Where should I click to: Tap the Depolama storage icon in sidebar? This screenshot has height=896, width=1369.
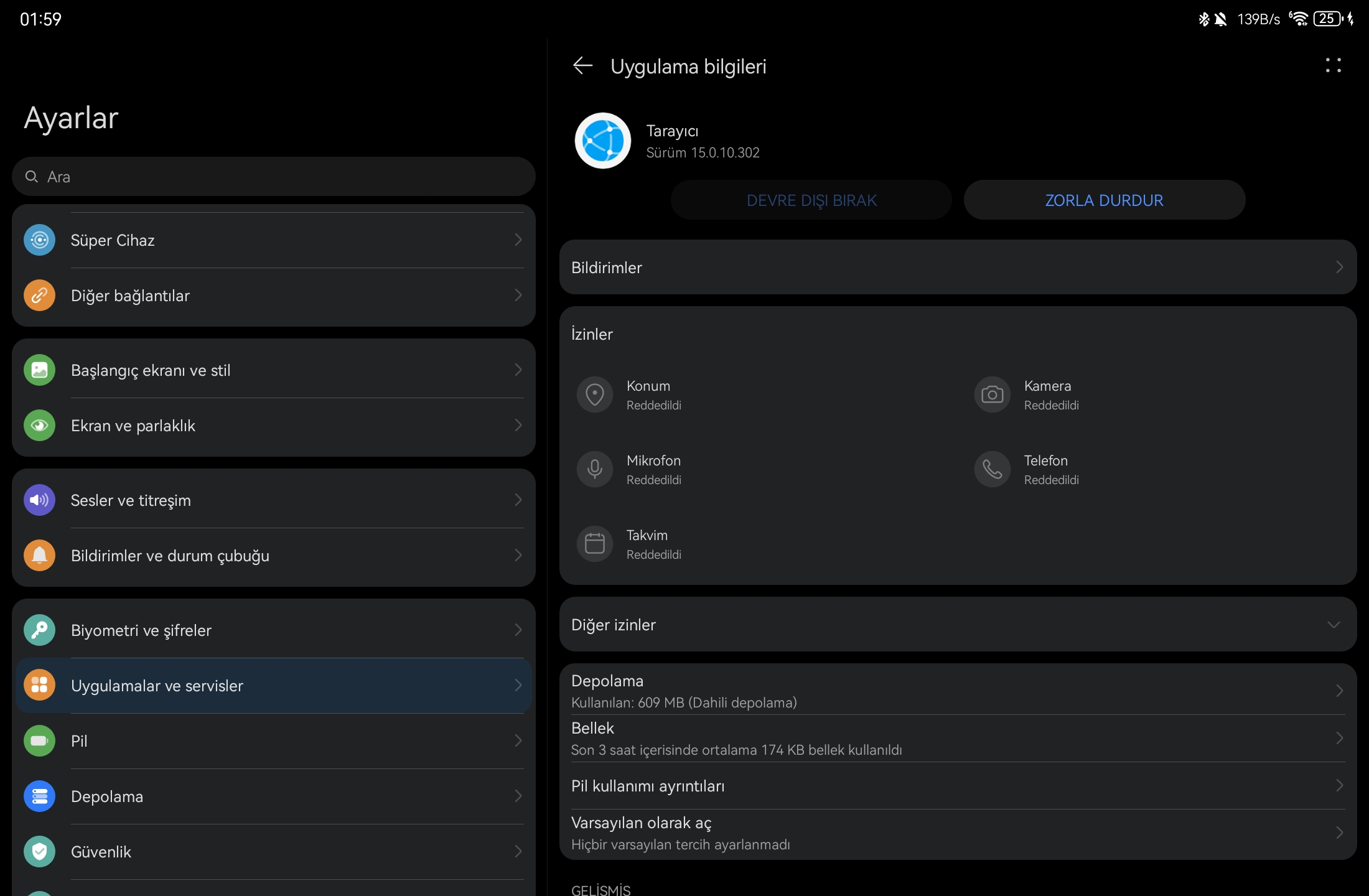coord(39,796)
